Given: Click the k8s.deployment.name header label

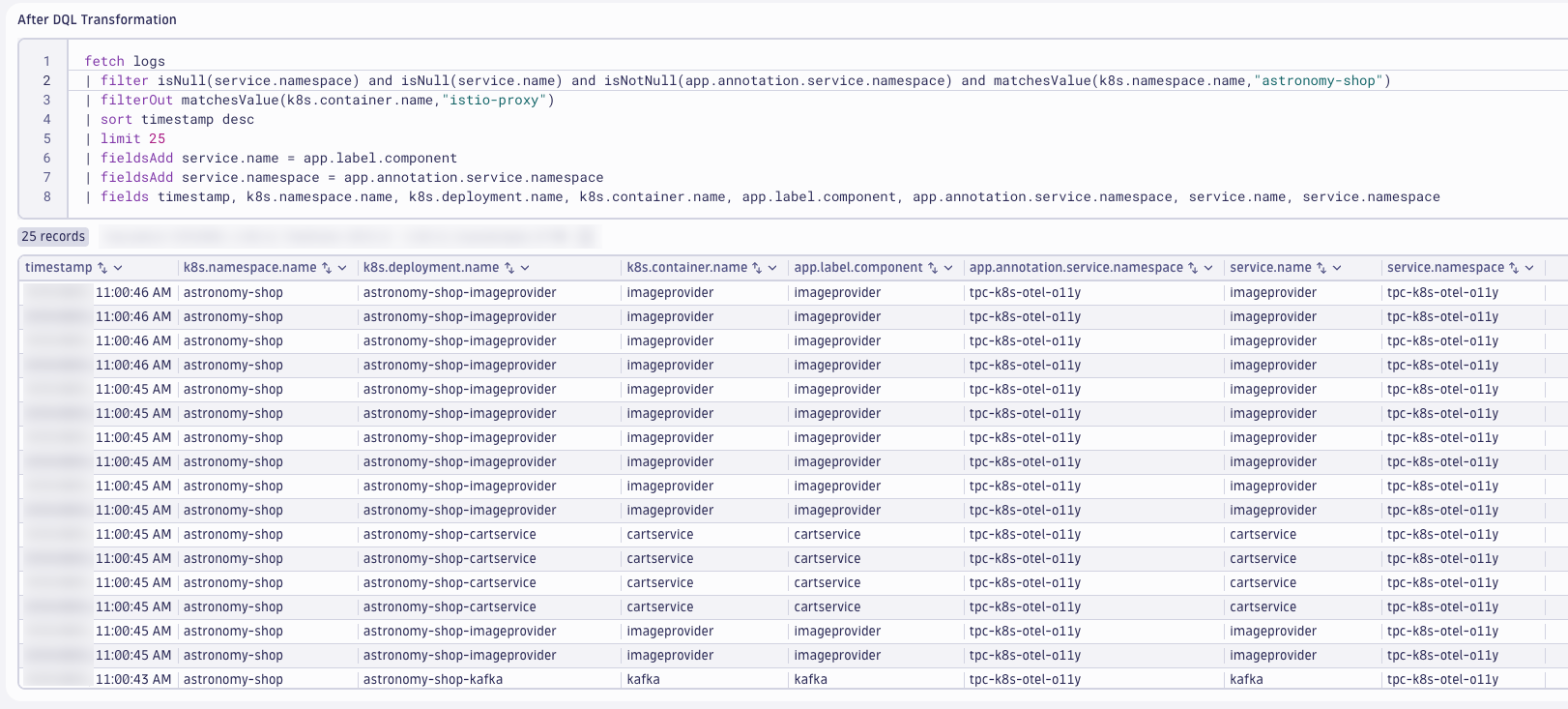Looking at the screenshot, I should click(431, 268).
